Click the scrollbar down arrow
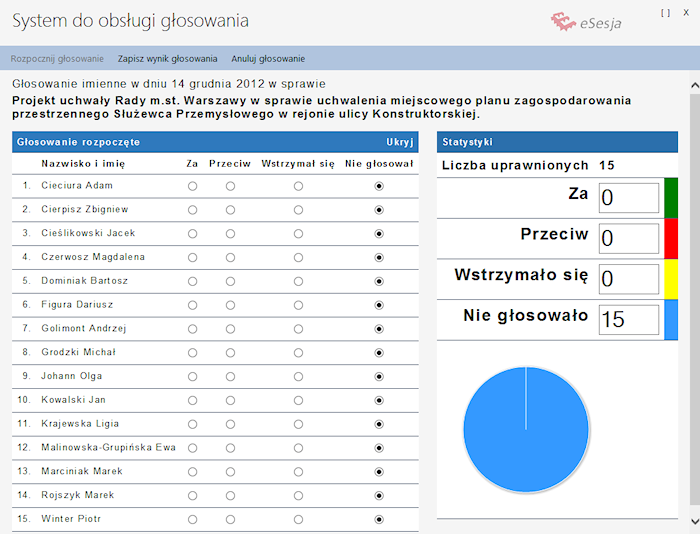This screenshot has height=534, width=700. point(694,521)
